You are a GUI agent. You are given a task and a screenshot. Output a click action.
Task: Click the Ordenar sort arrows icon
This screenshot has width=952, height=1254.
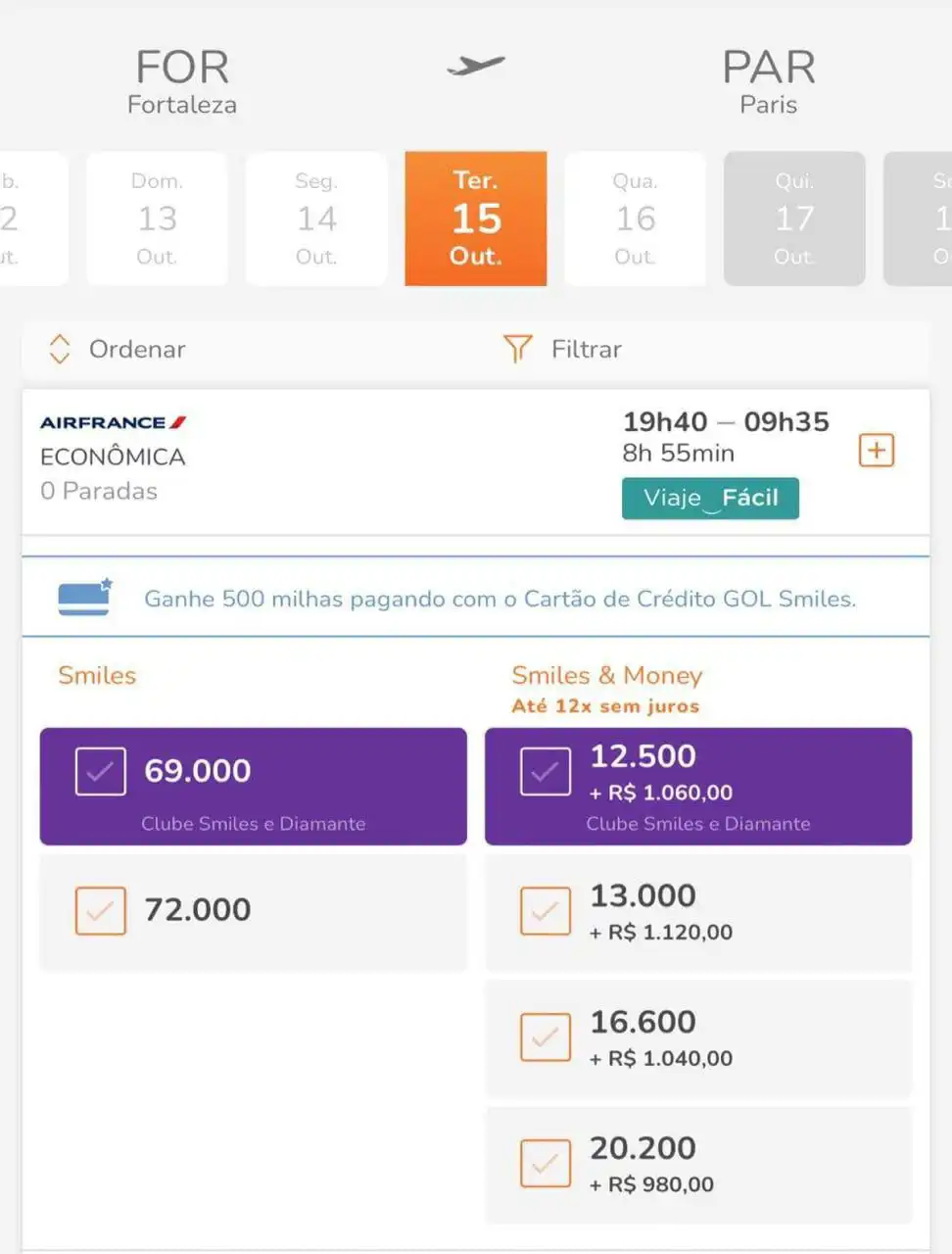click(x=60, y=349)
